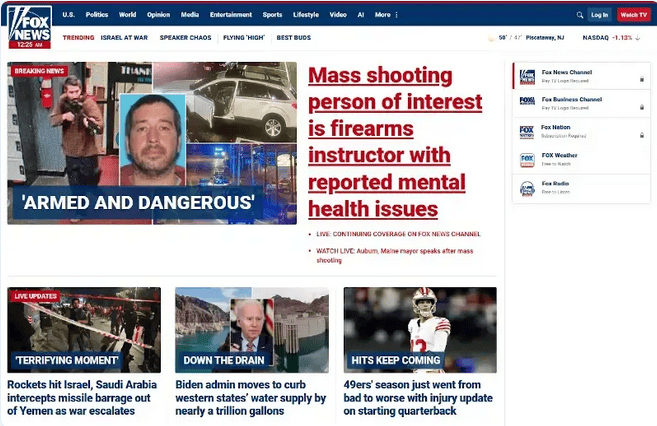Screen dimensions: 657x426
Task: Click the Watch TV button
Action: pyautogui.click(x=634, y=15)
